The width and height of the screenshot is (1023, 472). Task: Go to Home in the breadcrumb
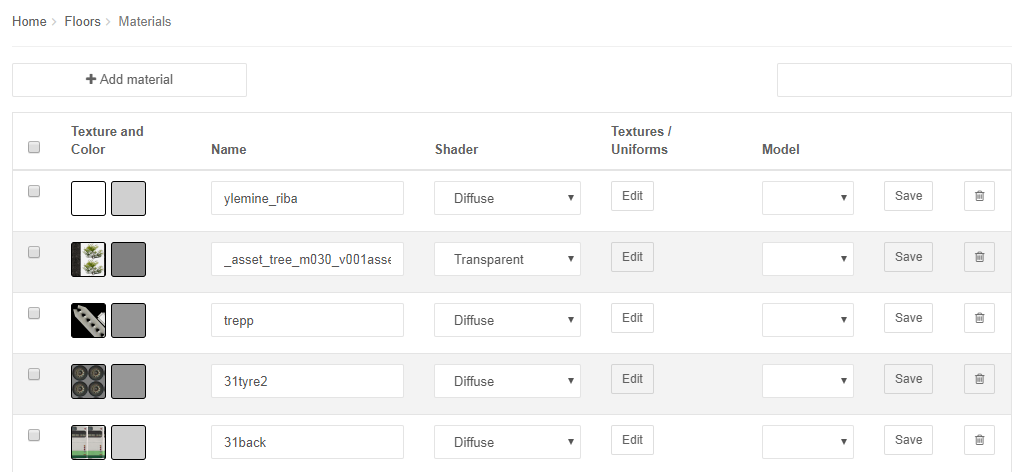[29, 22]
